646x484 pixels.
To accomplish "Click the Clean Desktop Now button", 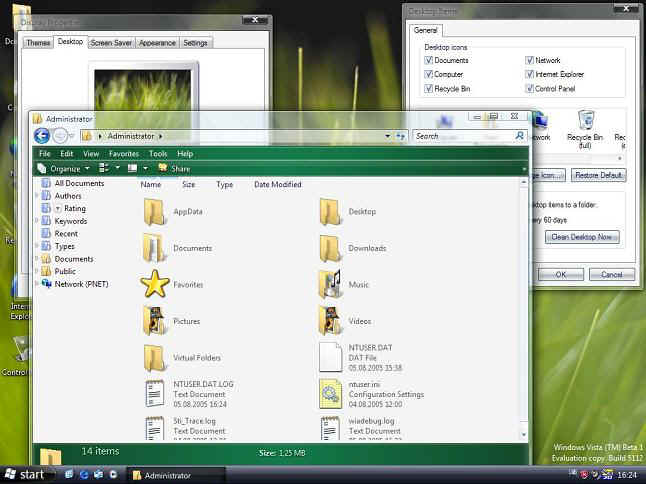I will (x=582, y=237).
